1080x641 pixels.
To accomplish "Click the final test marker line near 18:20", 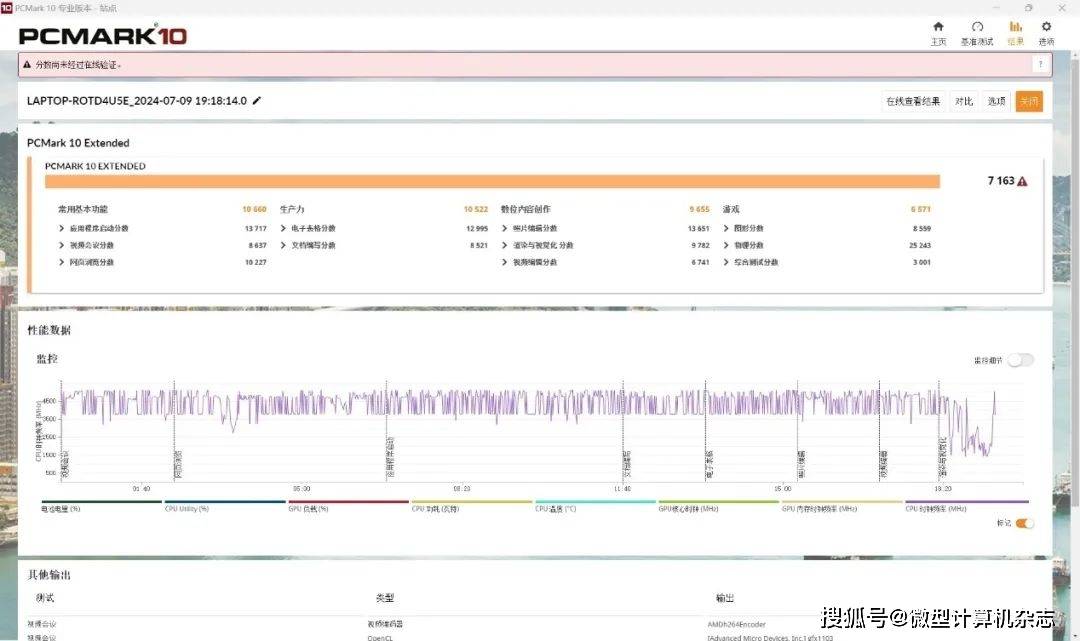I will point(938,429).
